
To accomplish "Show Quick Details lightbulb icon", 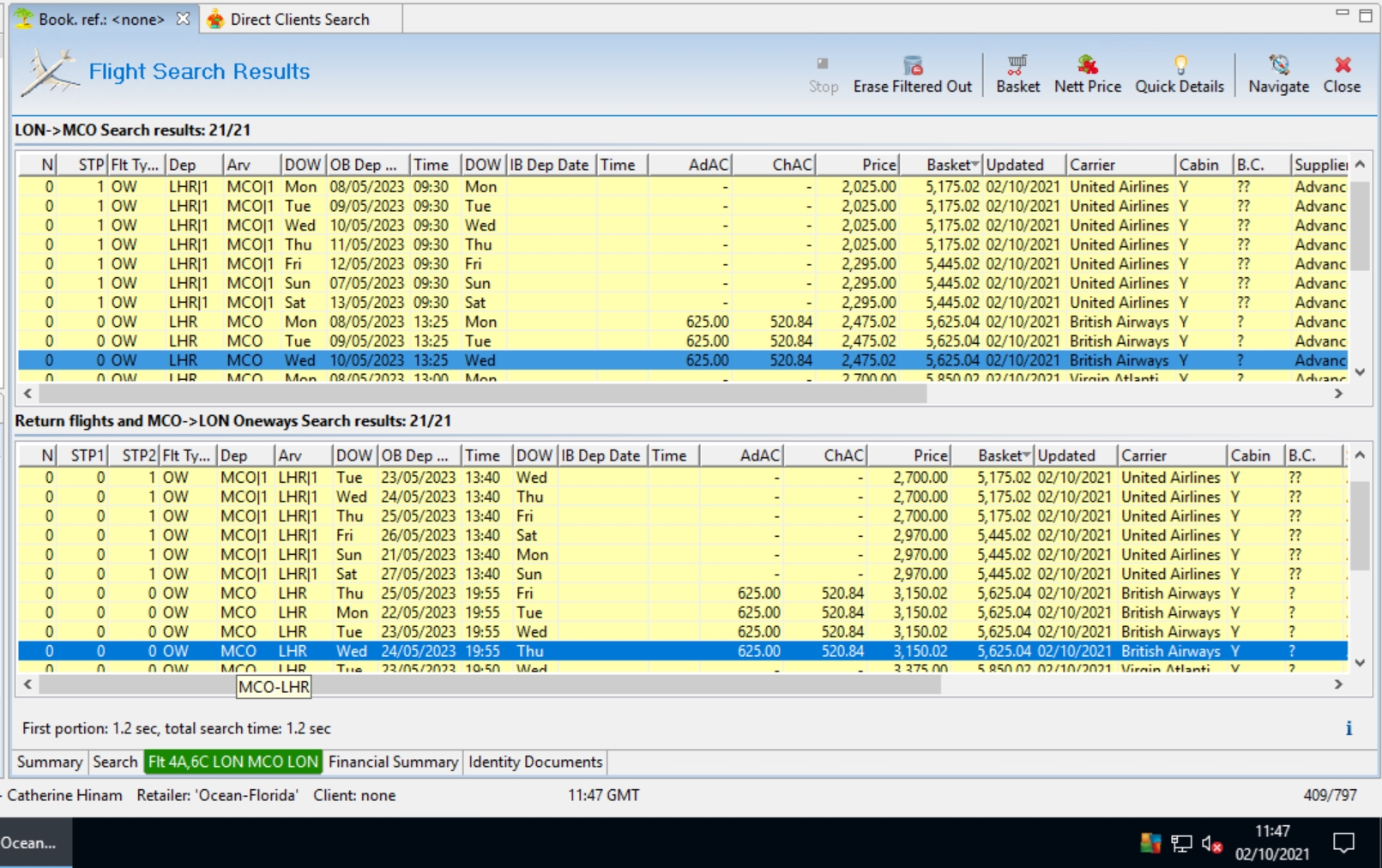I will 1180,66.
